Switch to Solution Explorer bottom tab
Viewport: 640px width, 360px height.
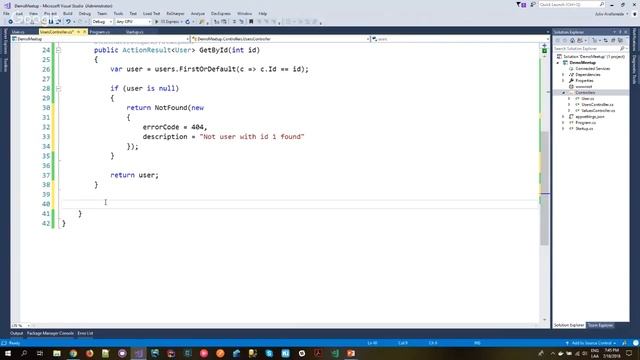[x=569, y=325]
